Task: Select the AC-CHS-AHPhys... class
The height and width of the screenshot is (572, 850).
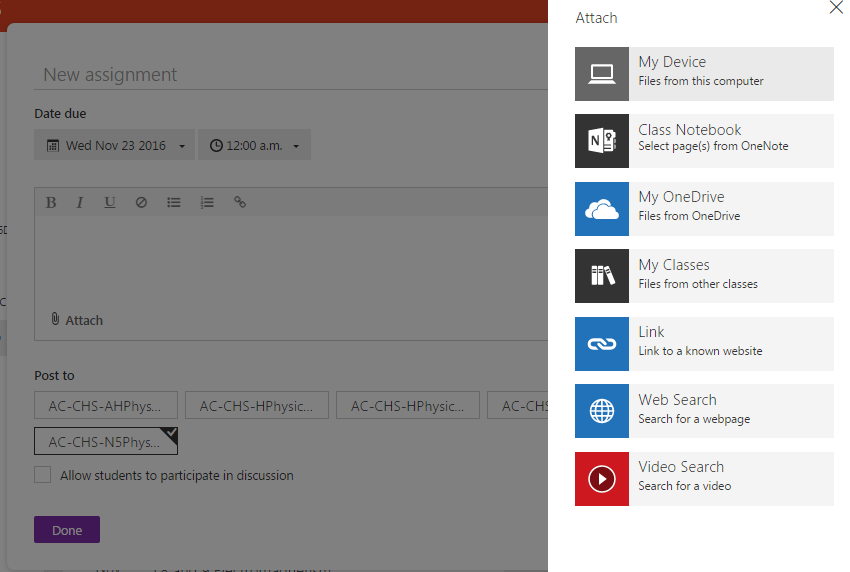Action: tap(106, 406)
